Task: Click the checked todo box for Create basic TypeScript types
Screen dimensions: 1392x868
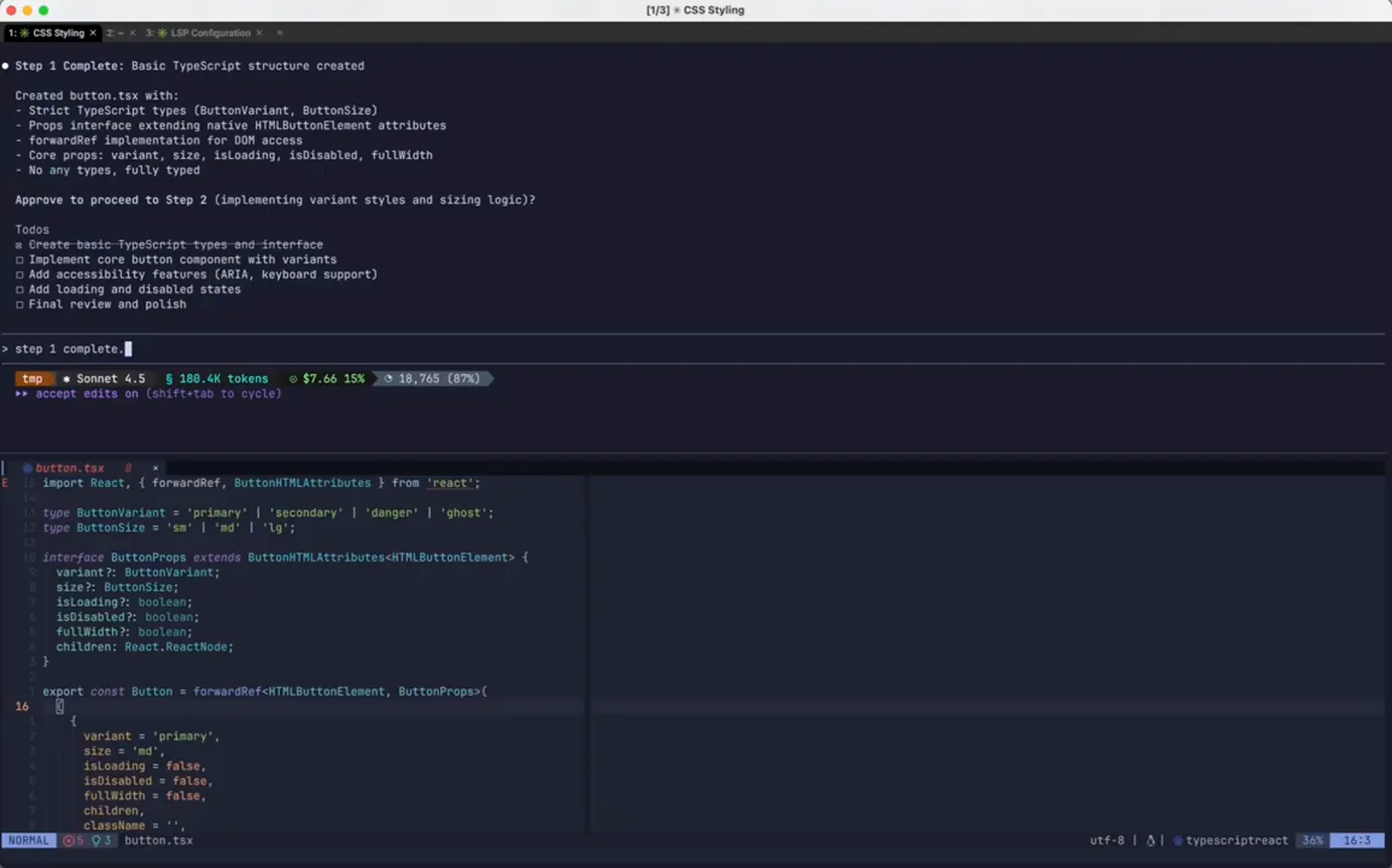Action: coord(19,245)
